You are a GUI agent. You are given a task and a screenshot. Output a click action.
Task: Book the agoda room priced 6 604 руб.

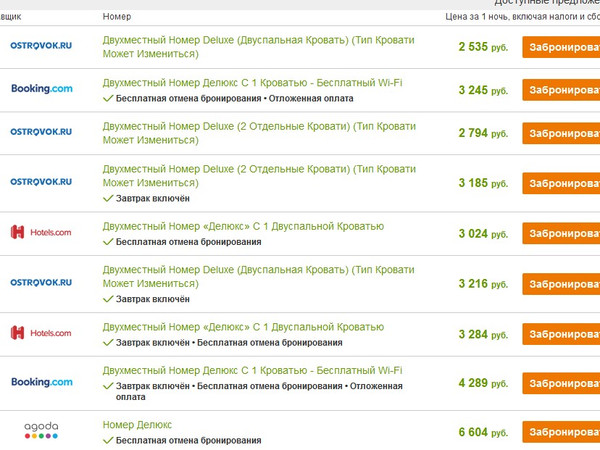(560, 432)
